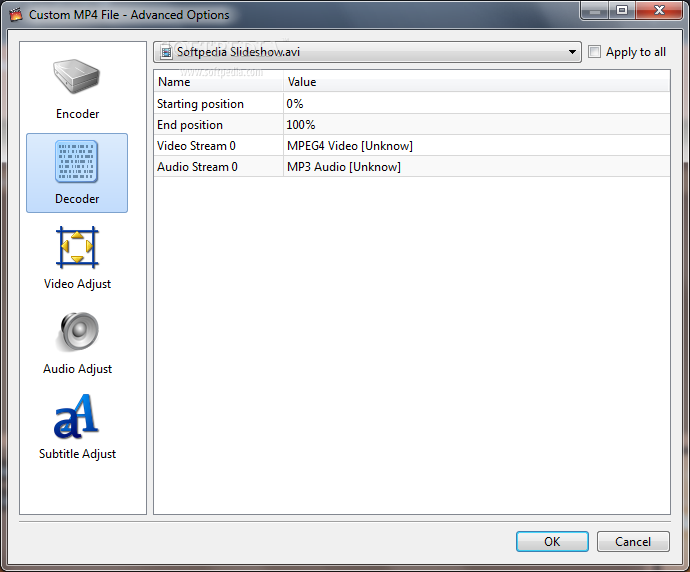Open the Encoder settings section
This screenshot has height=572, width=690.
tap(77, 90)
